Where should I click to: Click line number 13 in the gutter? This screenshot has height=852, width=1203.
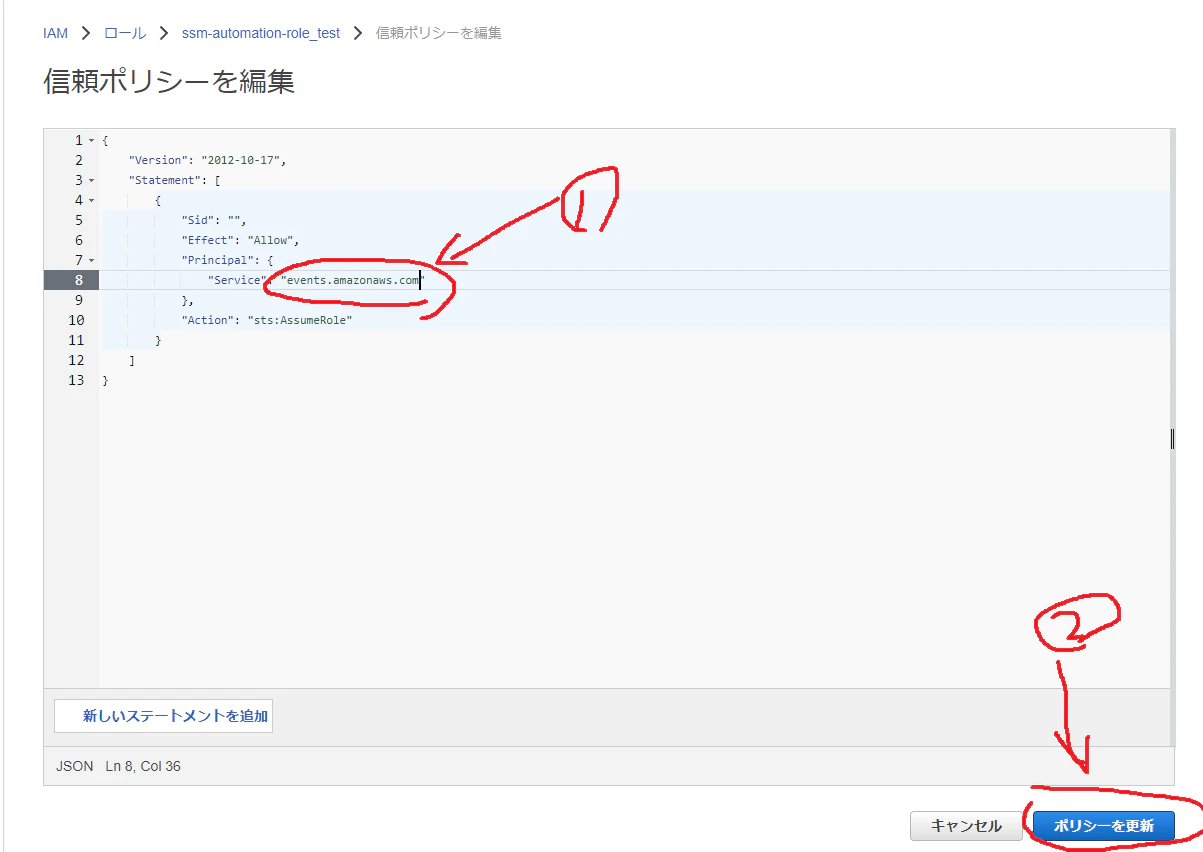(x=76, y=380)
